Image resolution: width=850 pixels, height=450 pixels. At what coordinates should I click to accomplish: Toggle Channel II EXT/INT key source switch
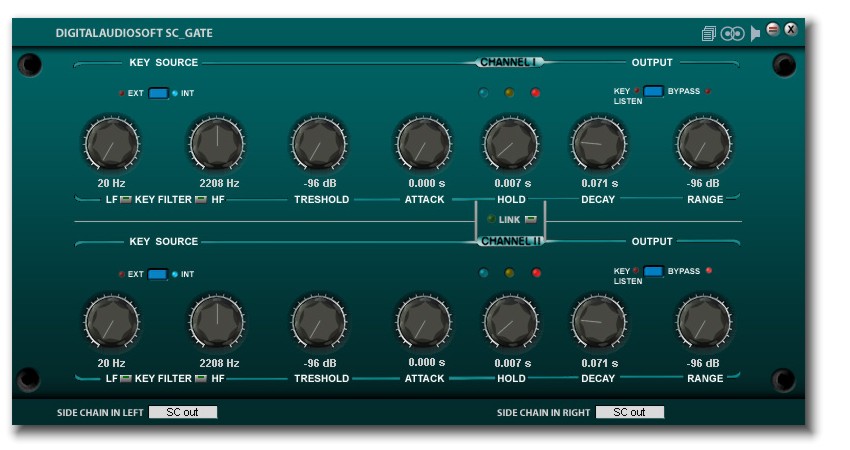click(158, 274)
